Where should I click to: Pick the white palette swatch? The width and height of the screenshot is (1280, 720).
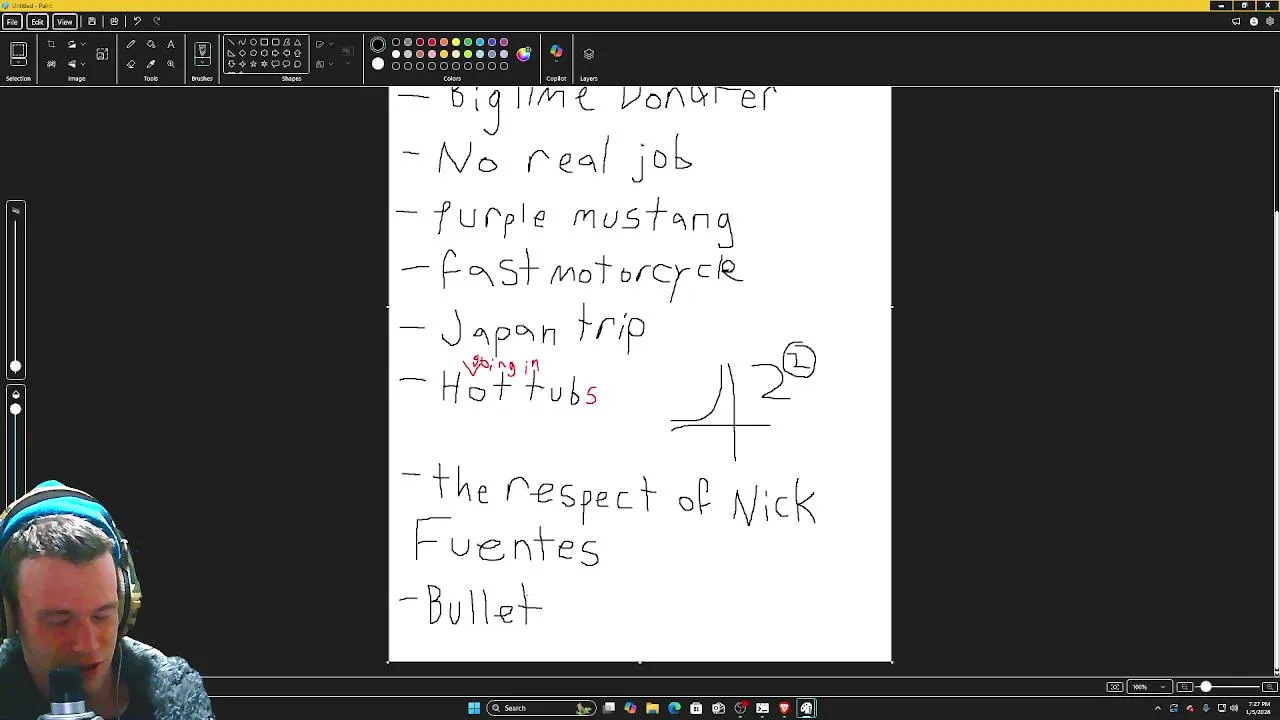click(396, 54)
